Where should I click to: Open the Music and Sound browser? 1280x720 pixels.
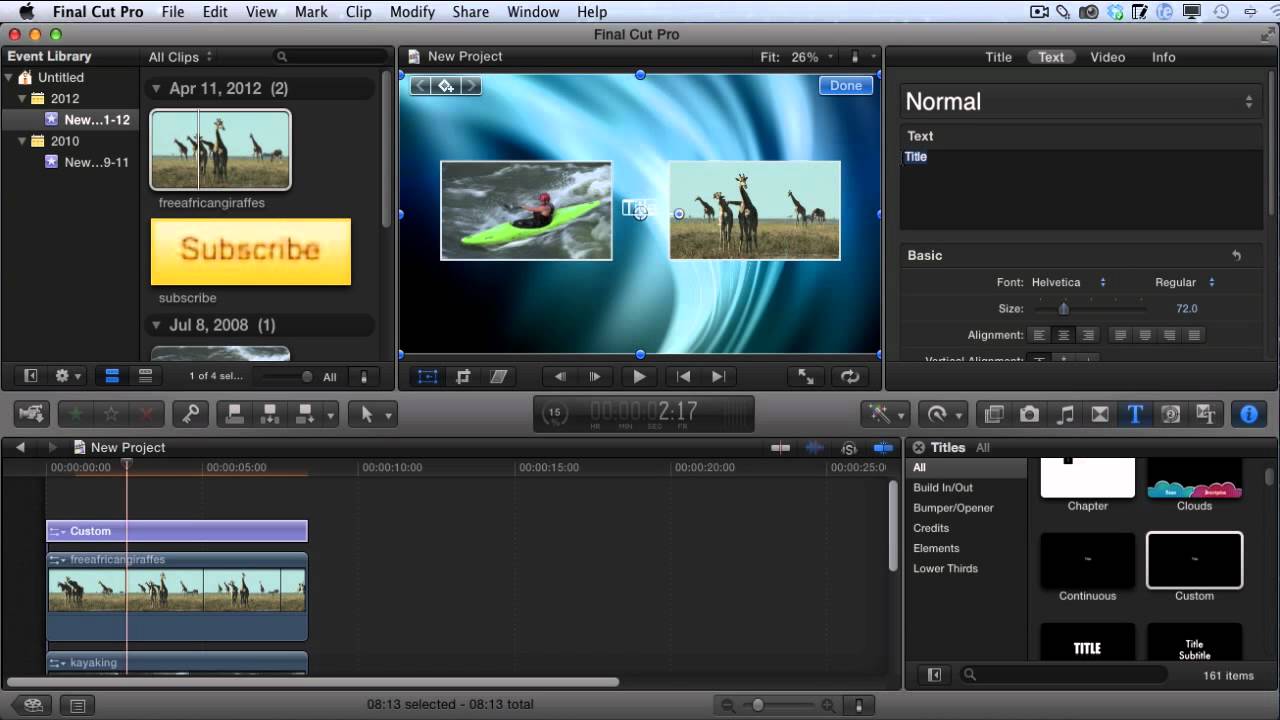pyautogui.click(x=1065, y=414)
